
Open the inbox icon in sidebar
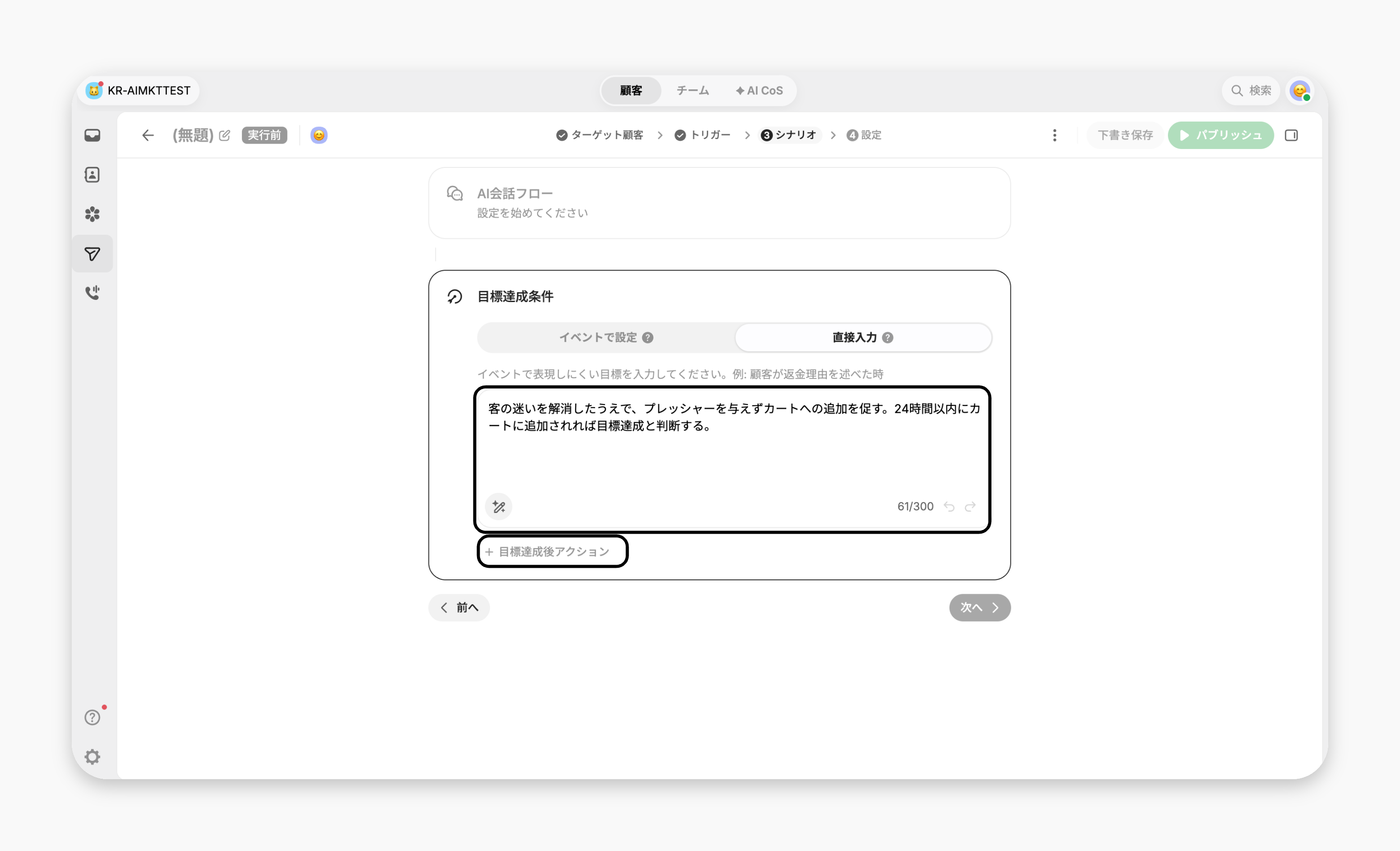coord(92,135)
